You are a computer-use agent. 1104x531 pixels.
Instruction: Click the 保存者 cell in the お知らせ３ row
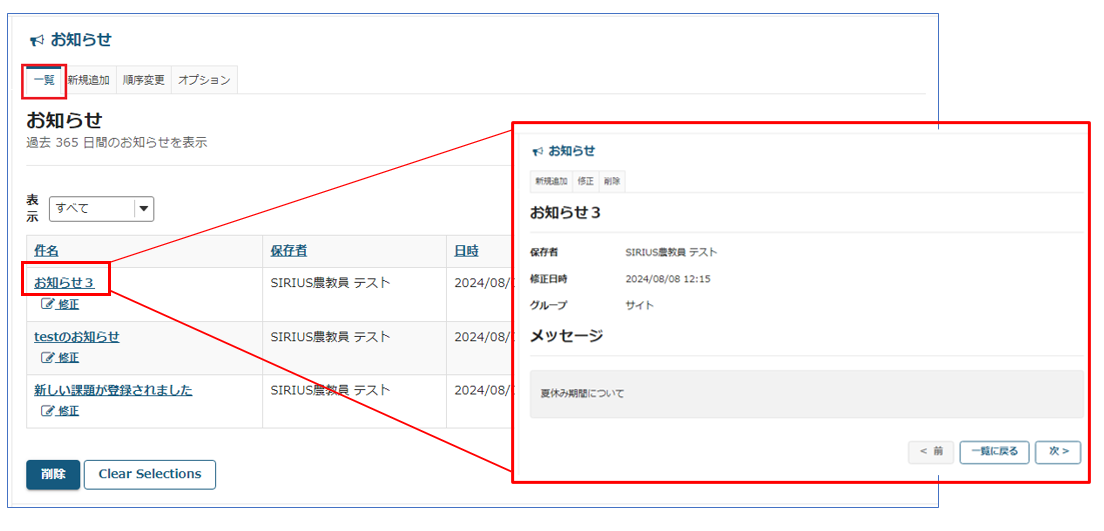point(354,294)
